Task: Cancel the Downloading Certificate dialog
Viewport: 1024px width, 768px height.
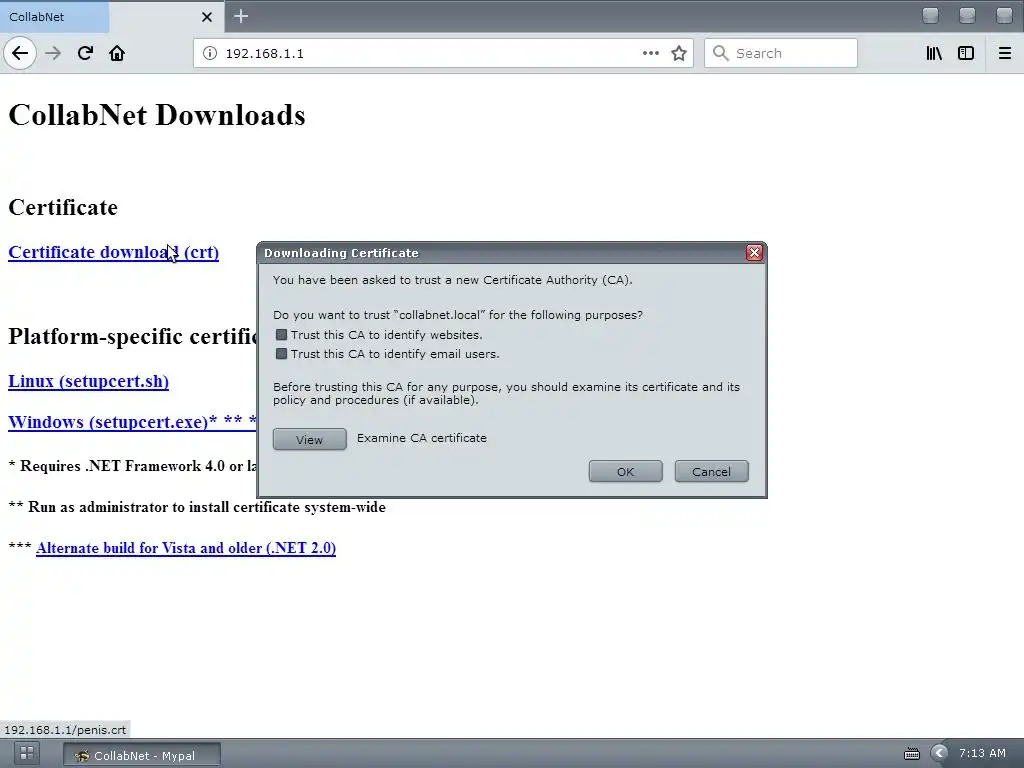Action: pyautogui.click(x=711, y=472)
